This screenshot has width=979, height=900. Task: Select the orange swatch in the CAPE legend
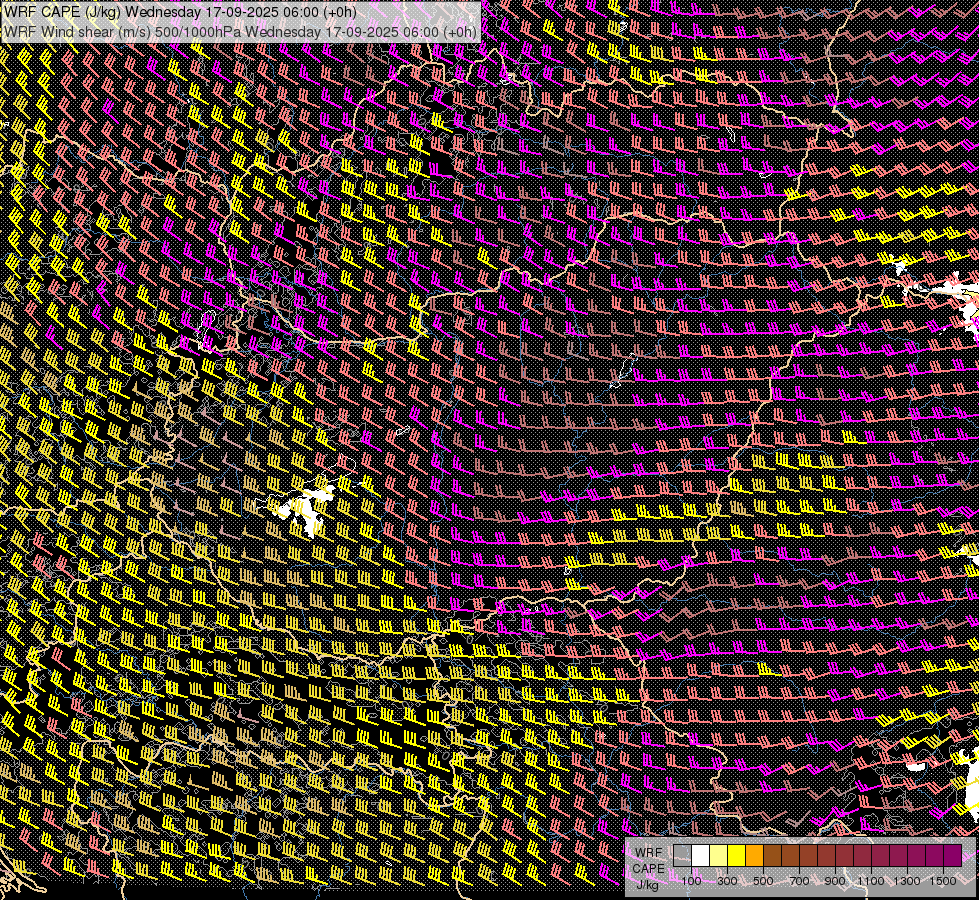754,856
